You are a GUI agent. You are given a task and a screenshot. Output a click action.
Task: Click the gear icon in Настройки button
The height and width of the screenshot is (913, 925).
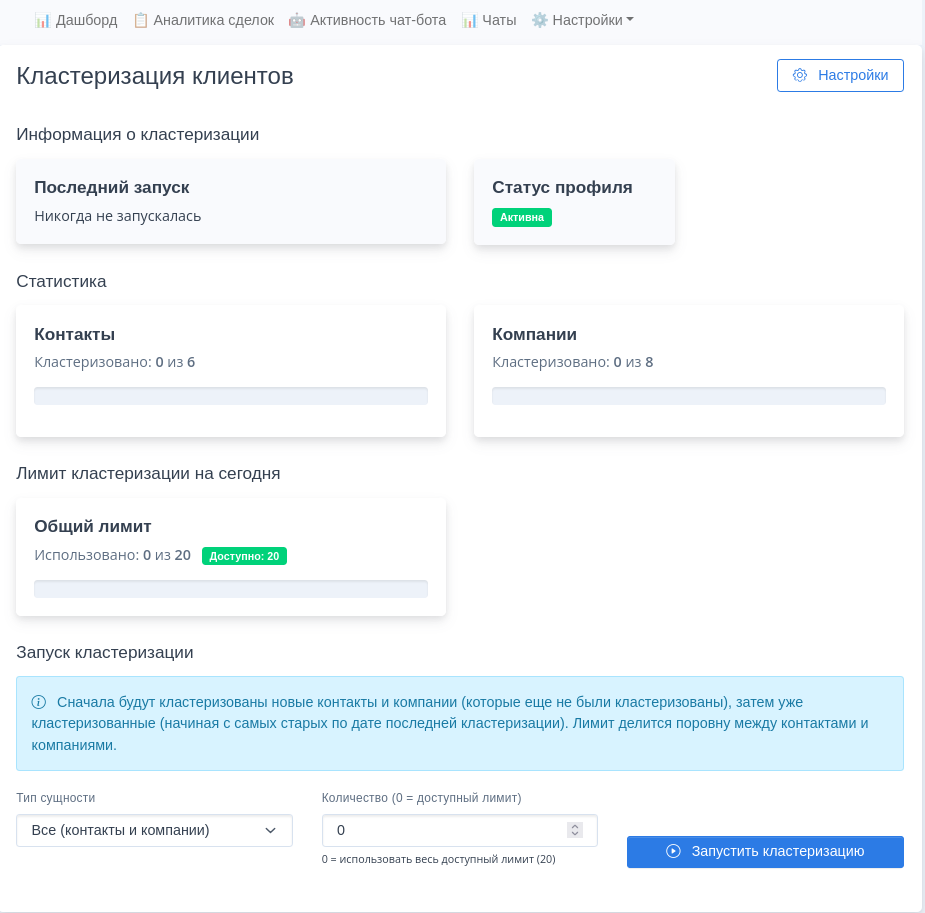coord(800,75)
